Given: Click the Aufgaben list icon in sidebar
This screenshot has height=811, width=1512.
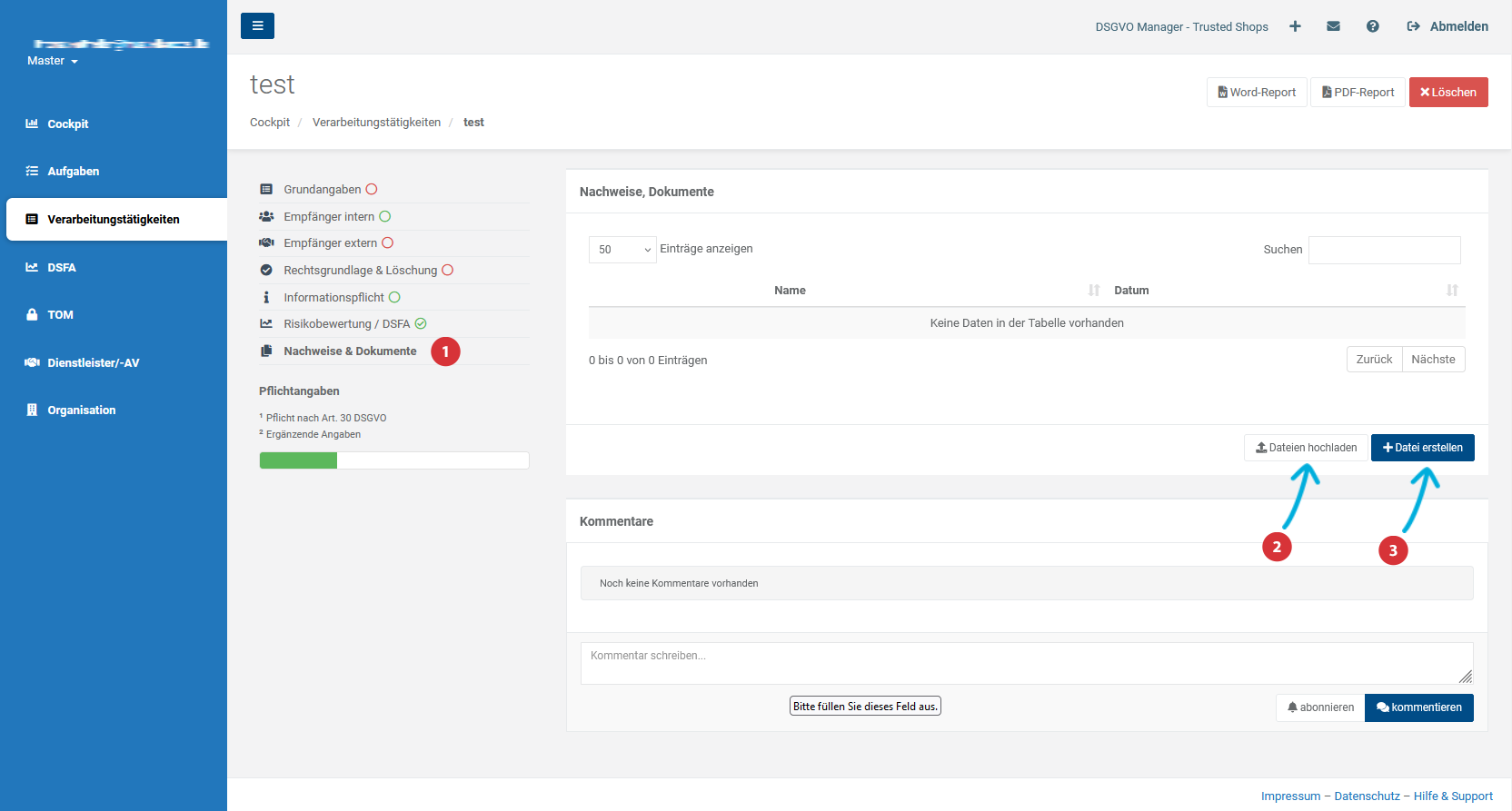Looking at the screenshot, I should coord(32,171).
